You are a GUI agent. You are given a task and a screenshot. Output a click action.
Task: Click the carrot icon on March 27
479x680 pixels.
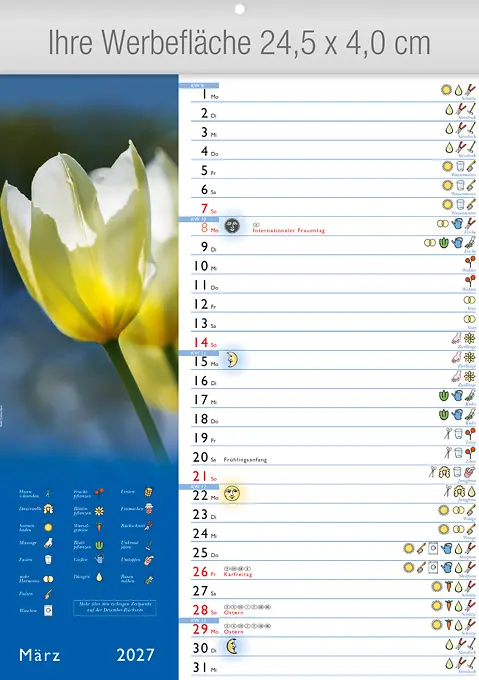point(449,587)
